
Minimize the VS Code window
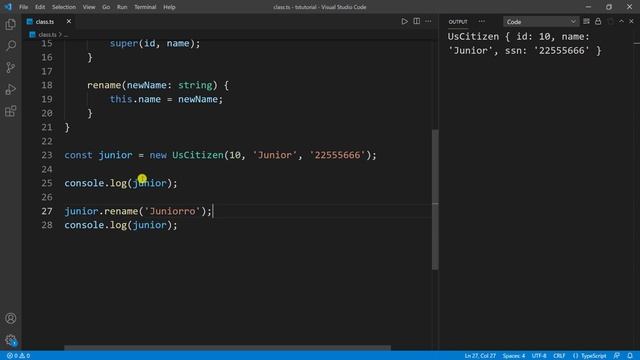click(x=588, y=7)
